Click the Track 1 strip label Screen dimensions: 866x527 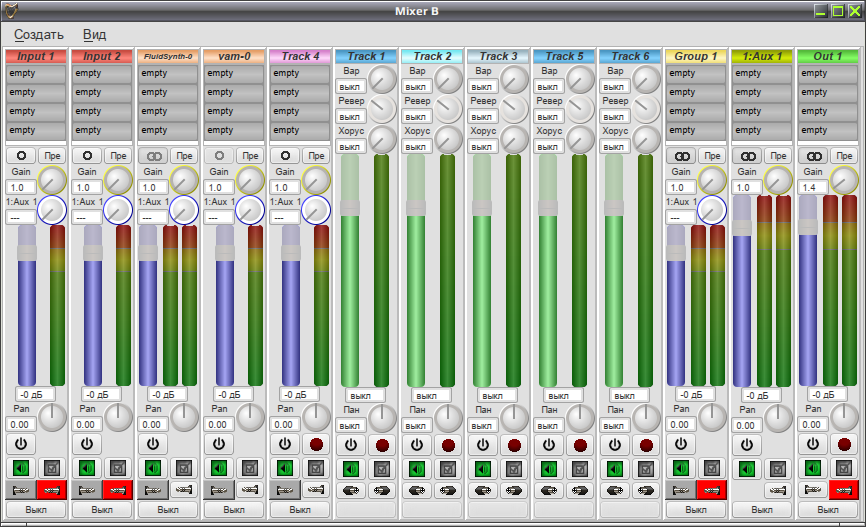(366, 56)
